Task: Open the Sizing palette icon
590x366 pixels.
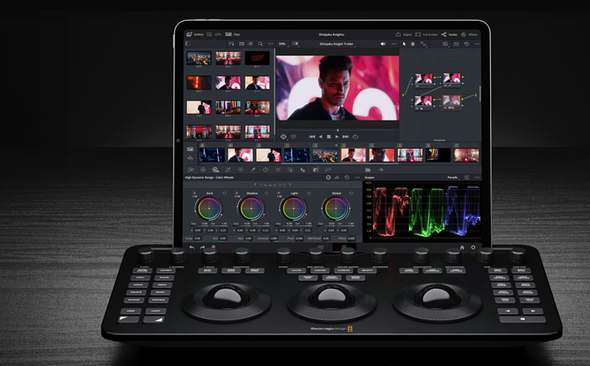Action: tap(328, 170)
